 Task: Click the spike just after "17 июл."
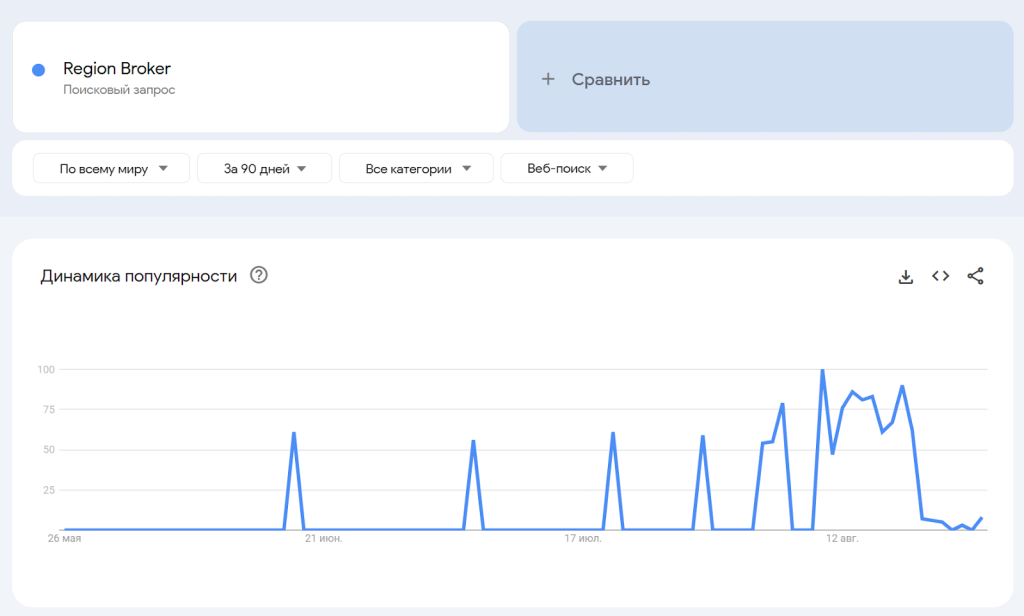pos(613,434)
